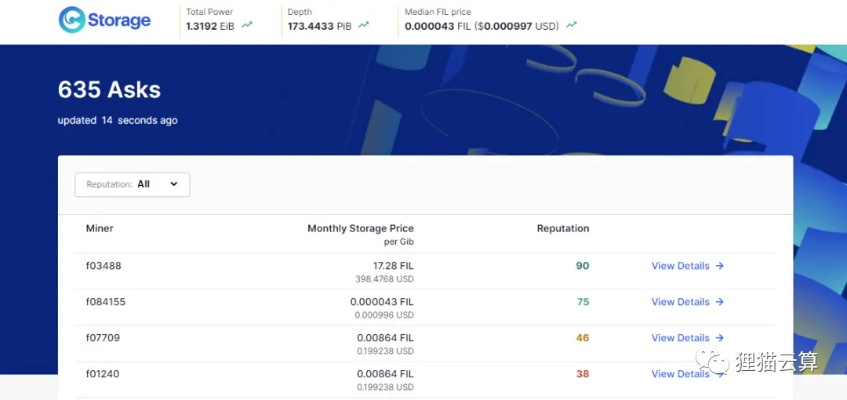This screenshot has width=847, height=400.
Task: Sort by the Miner column header
Action: tap(100, 228)
